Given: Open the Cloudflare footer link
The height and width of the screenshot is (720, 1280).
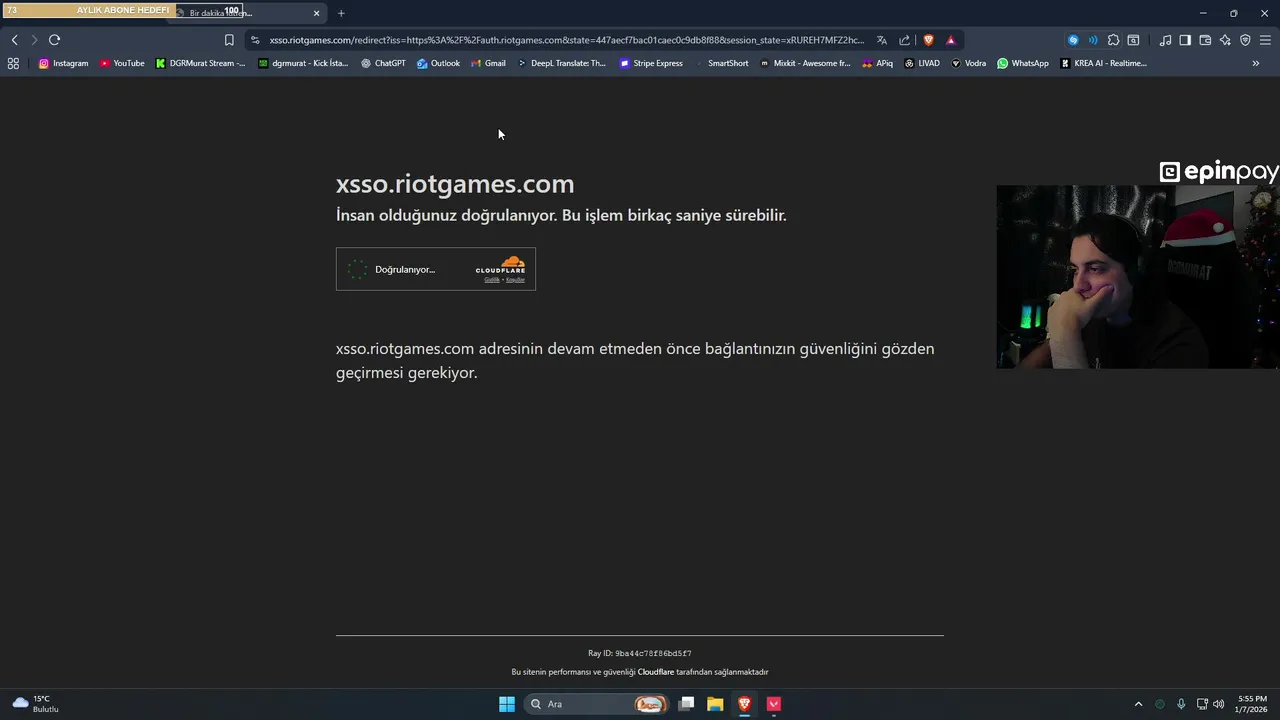Looking at the screenshot, I should [x=656, y=672].
